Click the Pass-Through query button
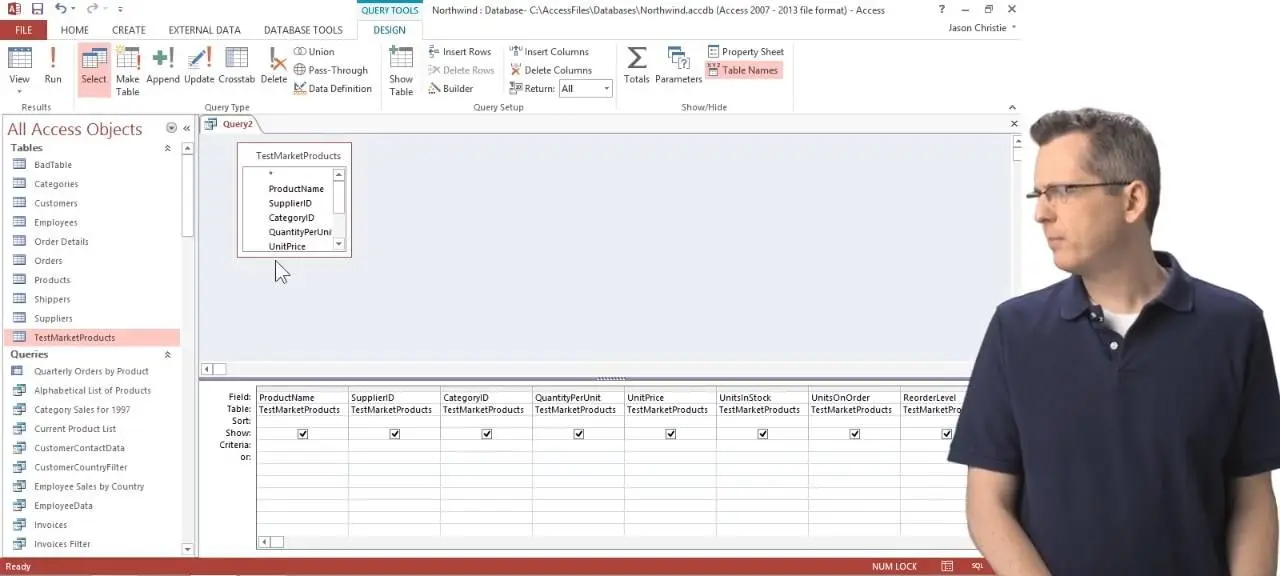Screen dimensions: 1280x576 coord(331,70)
